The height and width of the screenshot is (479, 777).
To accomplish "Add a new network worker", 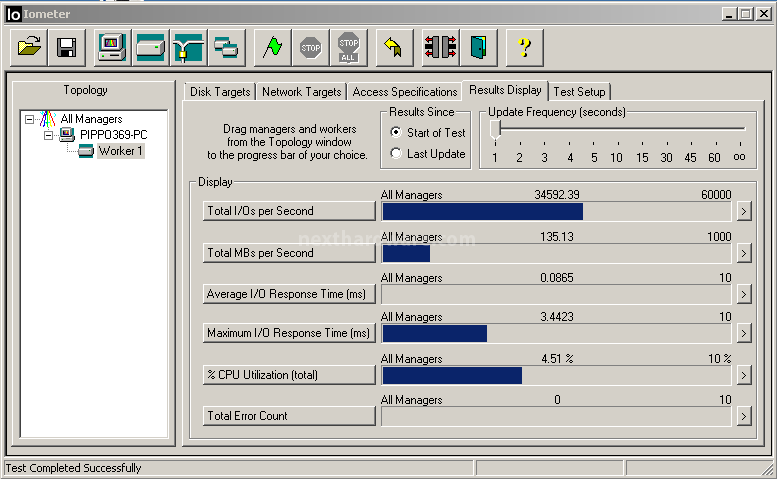I will (x=188, y=48).
